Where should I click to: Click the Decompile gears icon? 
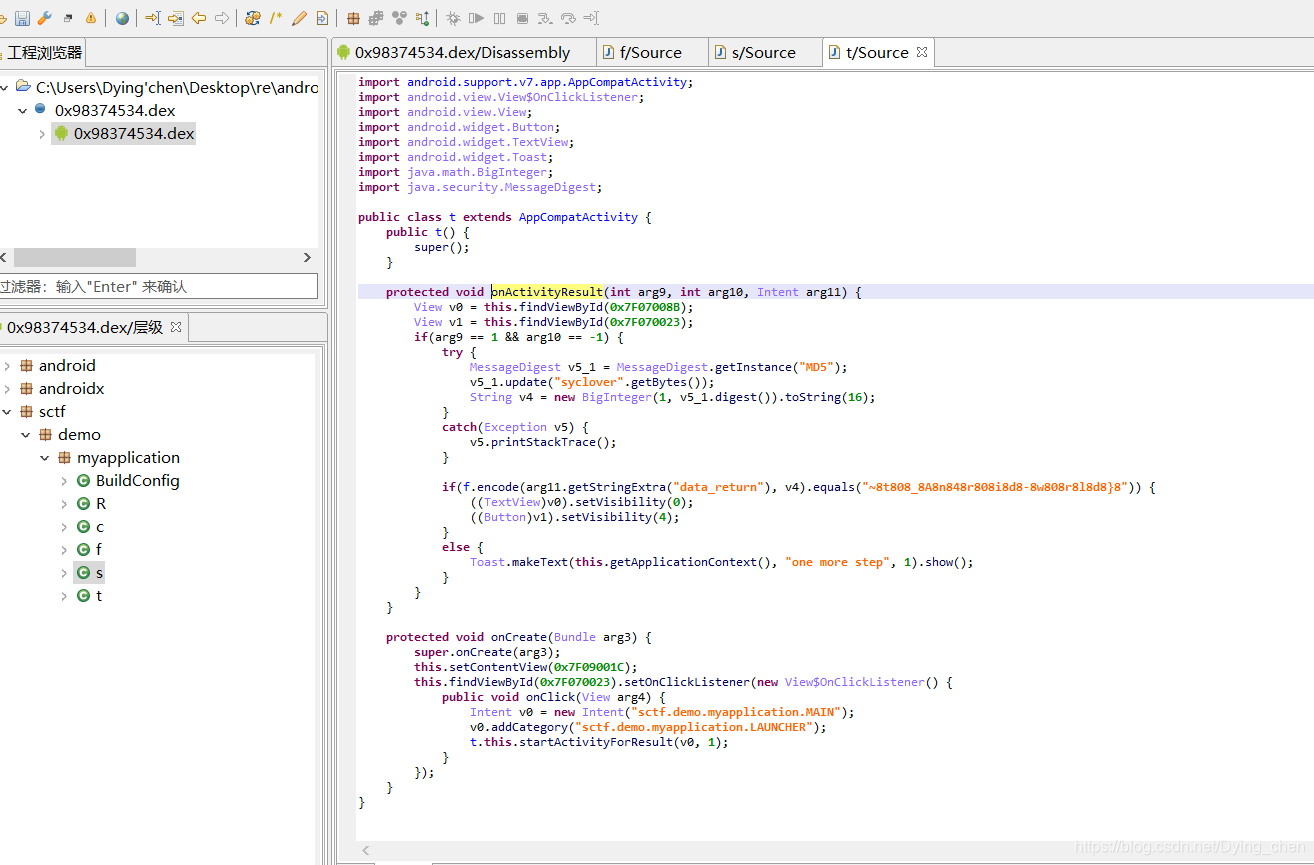point(253,18)
